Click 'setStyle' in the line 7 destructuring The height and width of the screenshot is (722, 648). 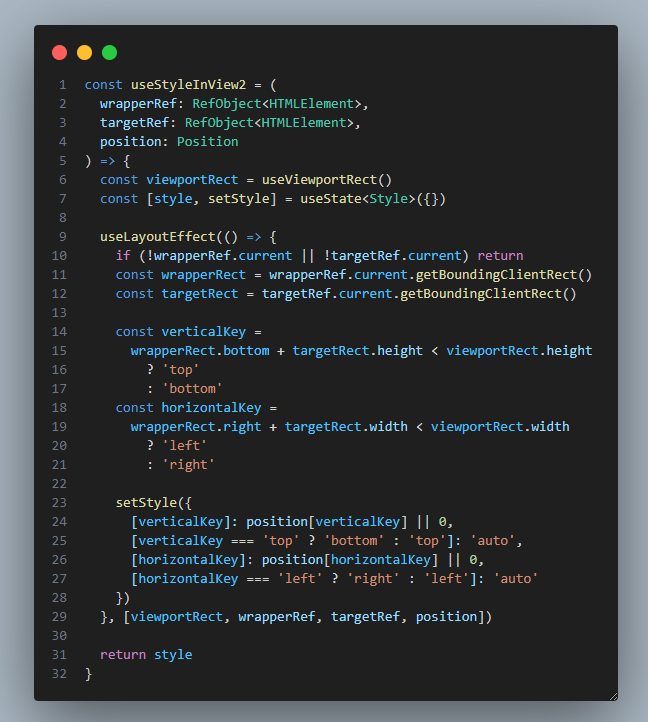click(x=239, y=199)
